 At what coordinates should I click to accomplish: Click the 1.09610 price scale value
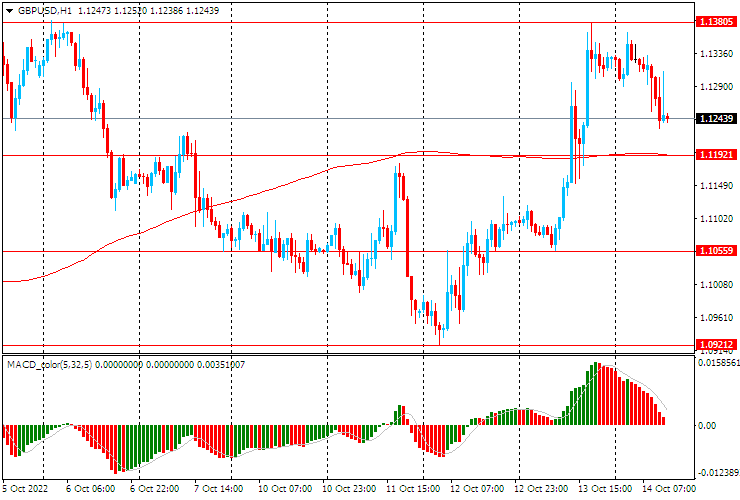pyautogui.click(x=716, y=317)
